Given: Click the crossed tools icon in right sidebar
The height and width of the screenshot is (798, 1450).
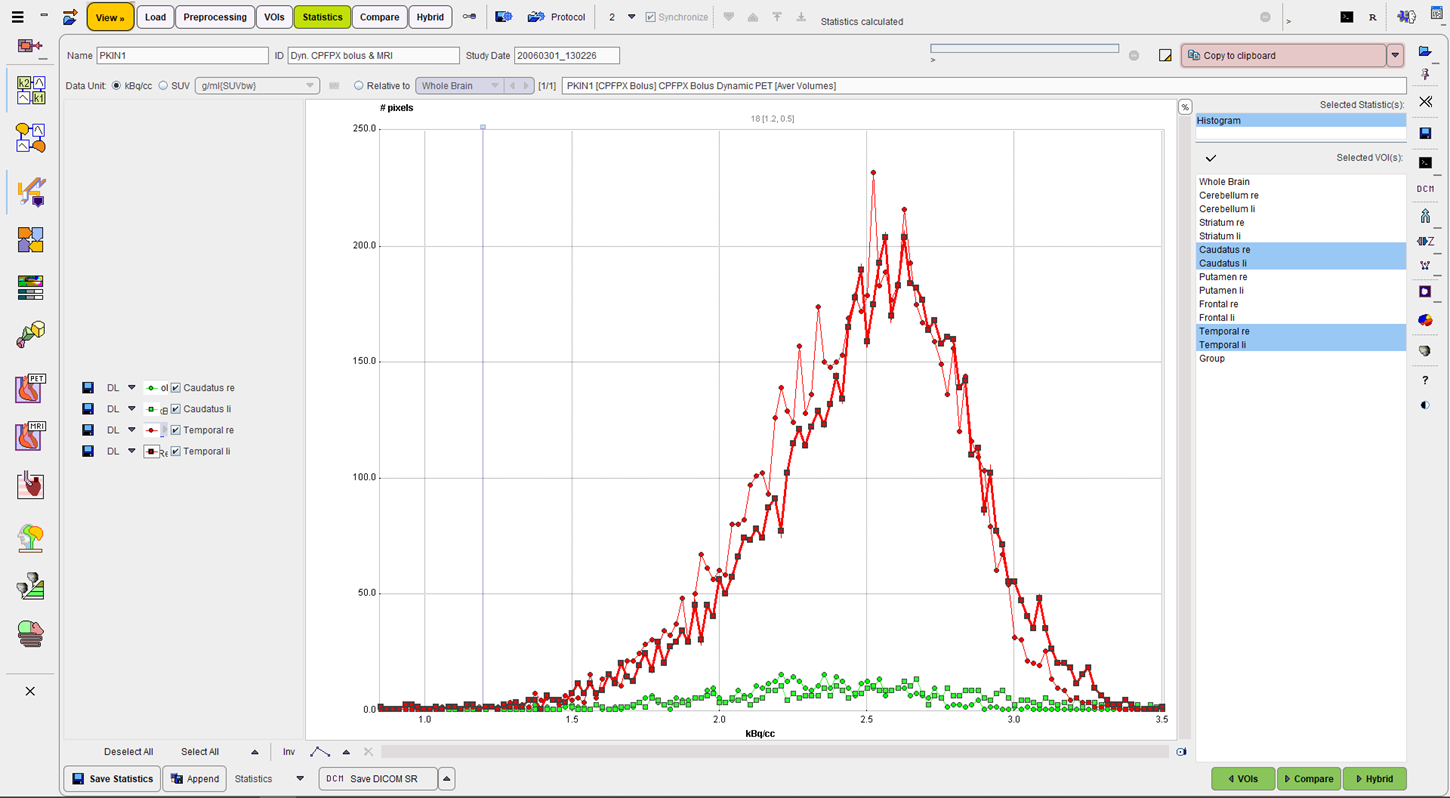Looking at the screenshot, I should (1425, 101).
